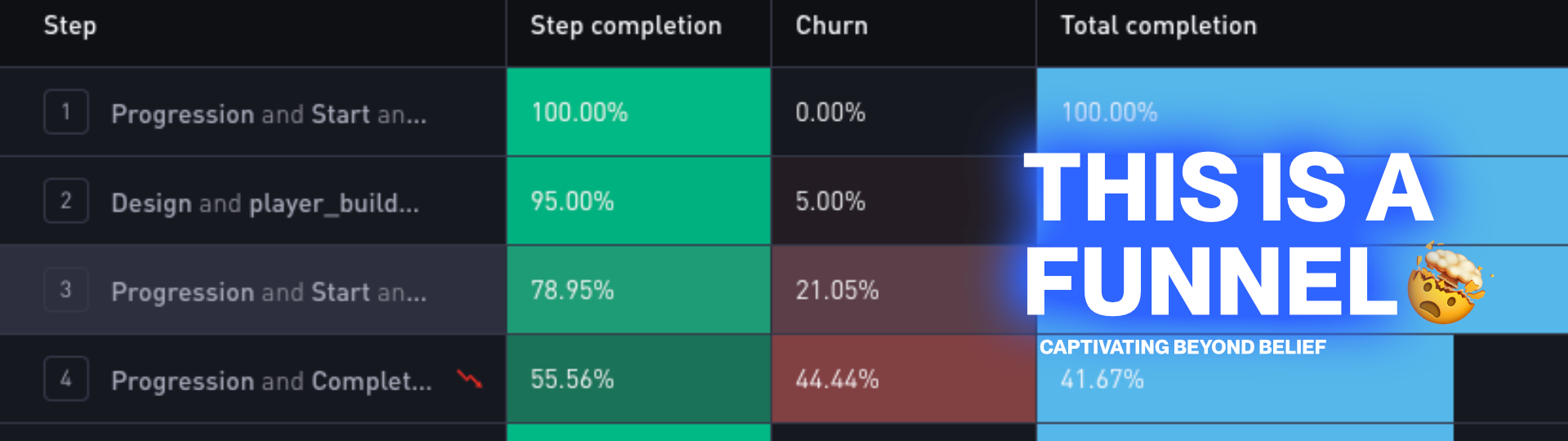This screenshot has width=1568, height=441.
Task: Click the step 2 number badge
Action: click(x=66, y=201)
